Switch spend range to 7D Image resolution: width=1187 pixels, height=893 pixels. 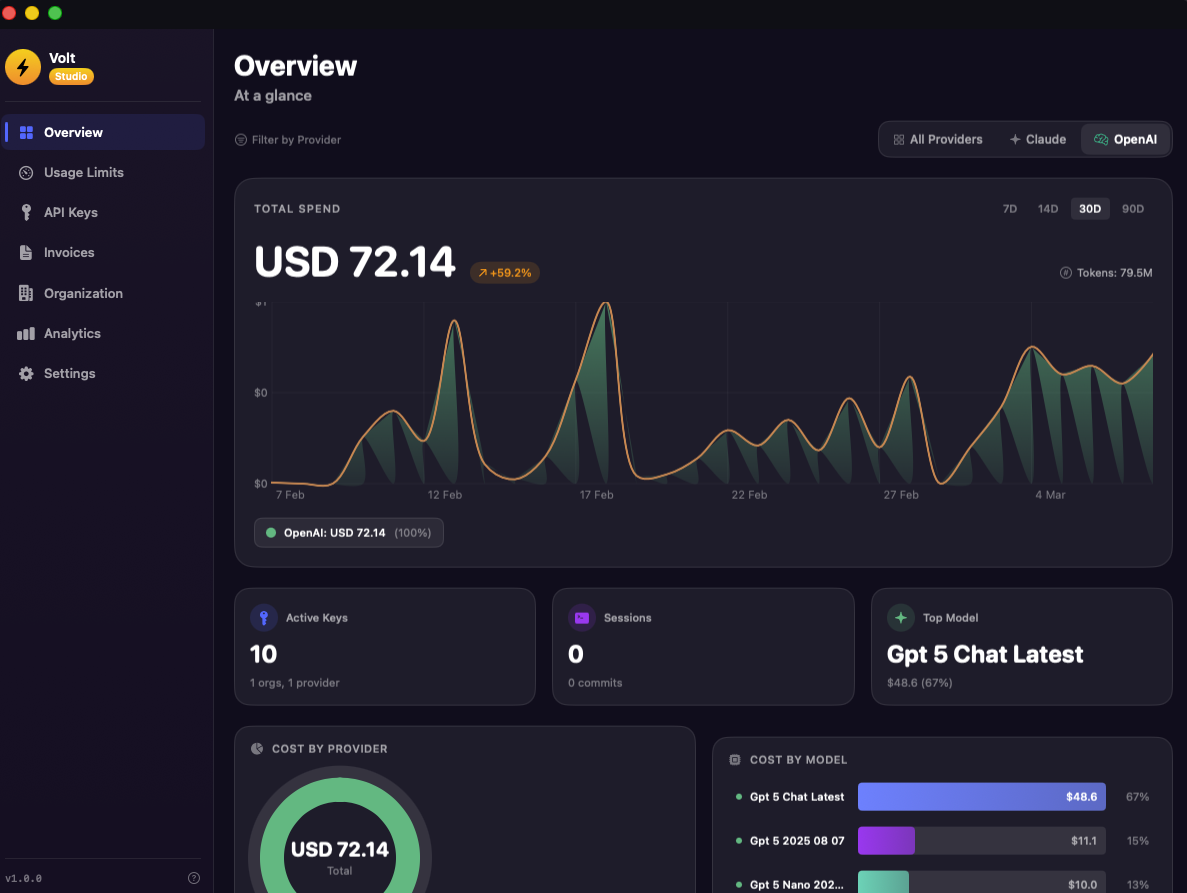(x=1009, y=208)
